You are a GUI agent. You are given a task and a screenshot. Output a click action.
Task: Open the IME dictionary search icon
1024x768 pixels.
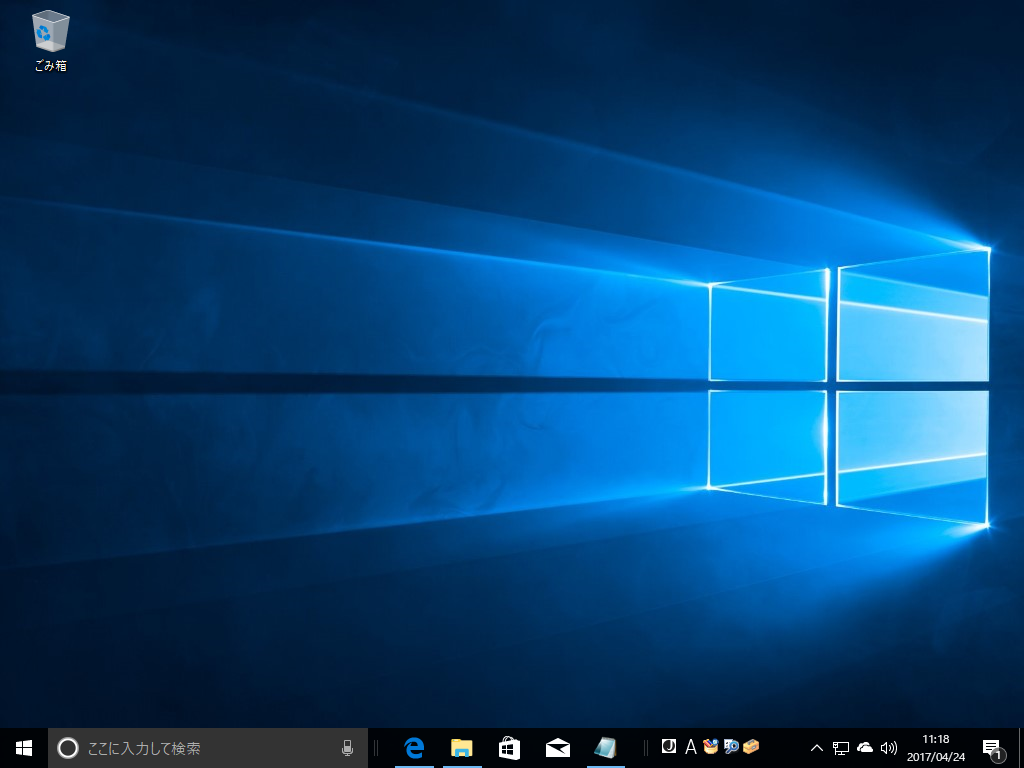coord(731,746)
